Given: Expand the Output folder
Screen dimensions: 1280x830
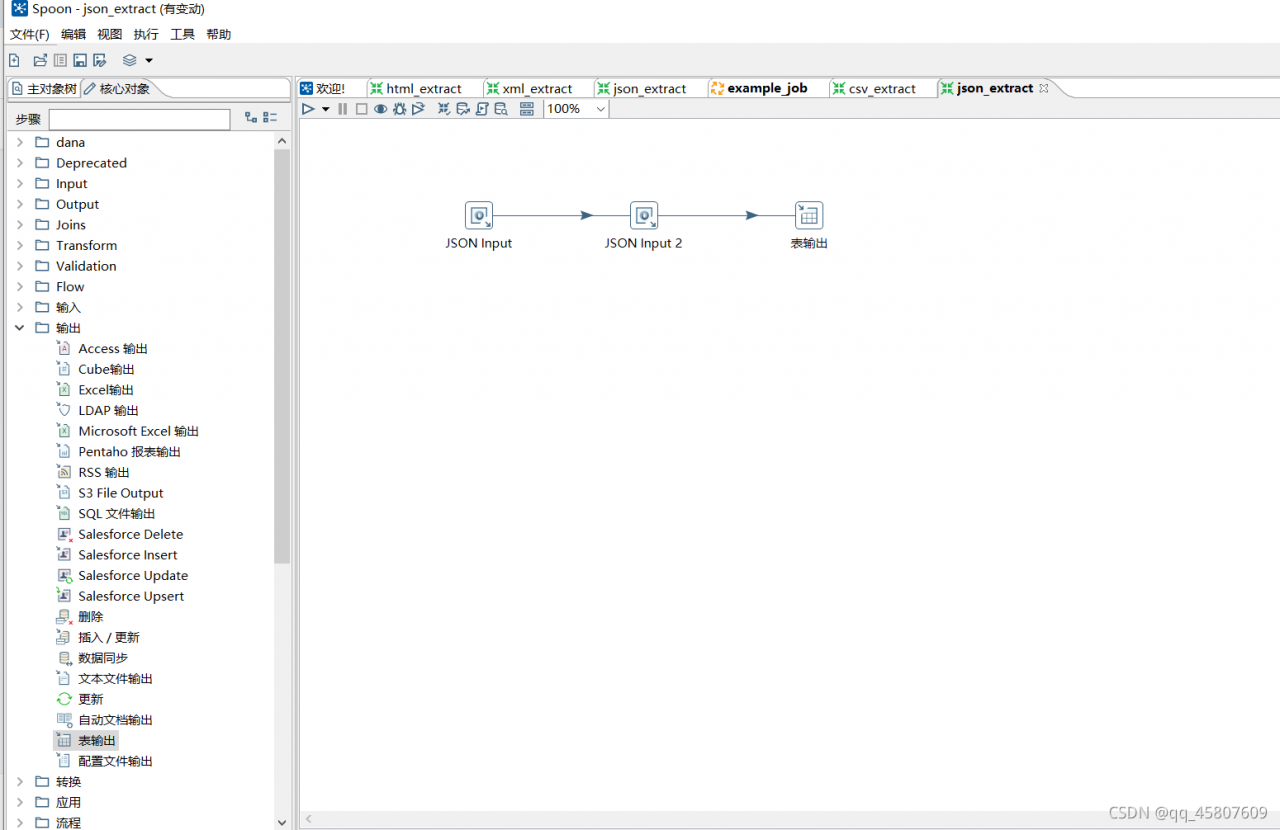Looking at the screenshot, I should 19,205.
